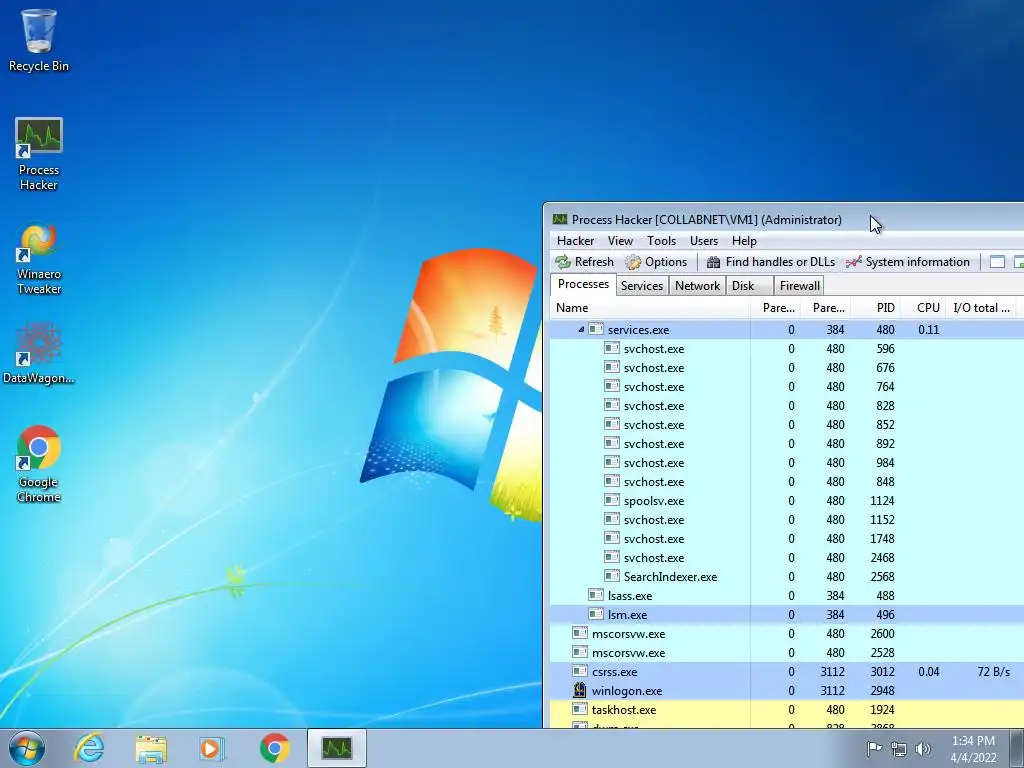The height and width of the screenshot is (768, 1024).
Task: Select the services.exe process row
Action: coord(787,330)
